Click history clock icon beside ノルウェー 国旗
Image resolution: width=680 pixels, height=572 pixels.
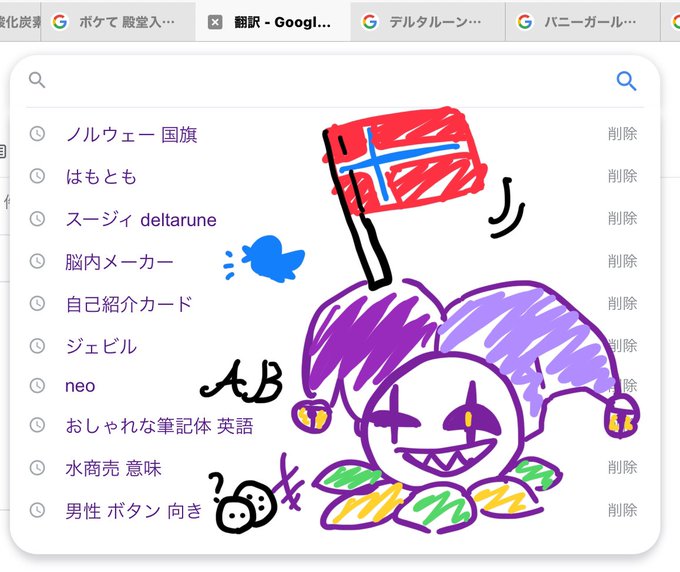coord(37,134)
